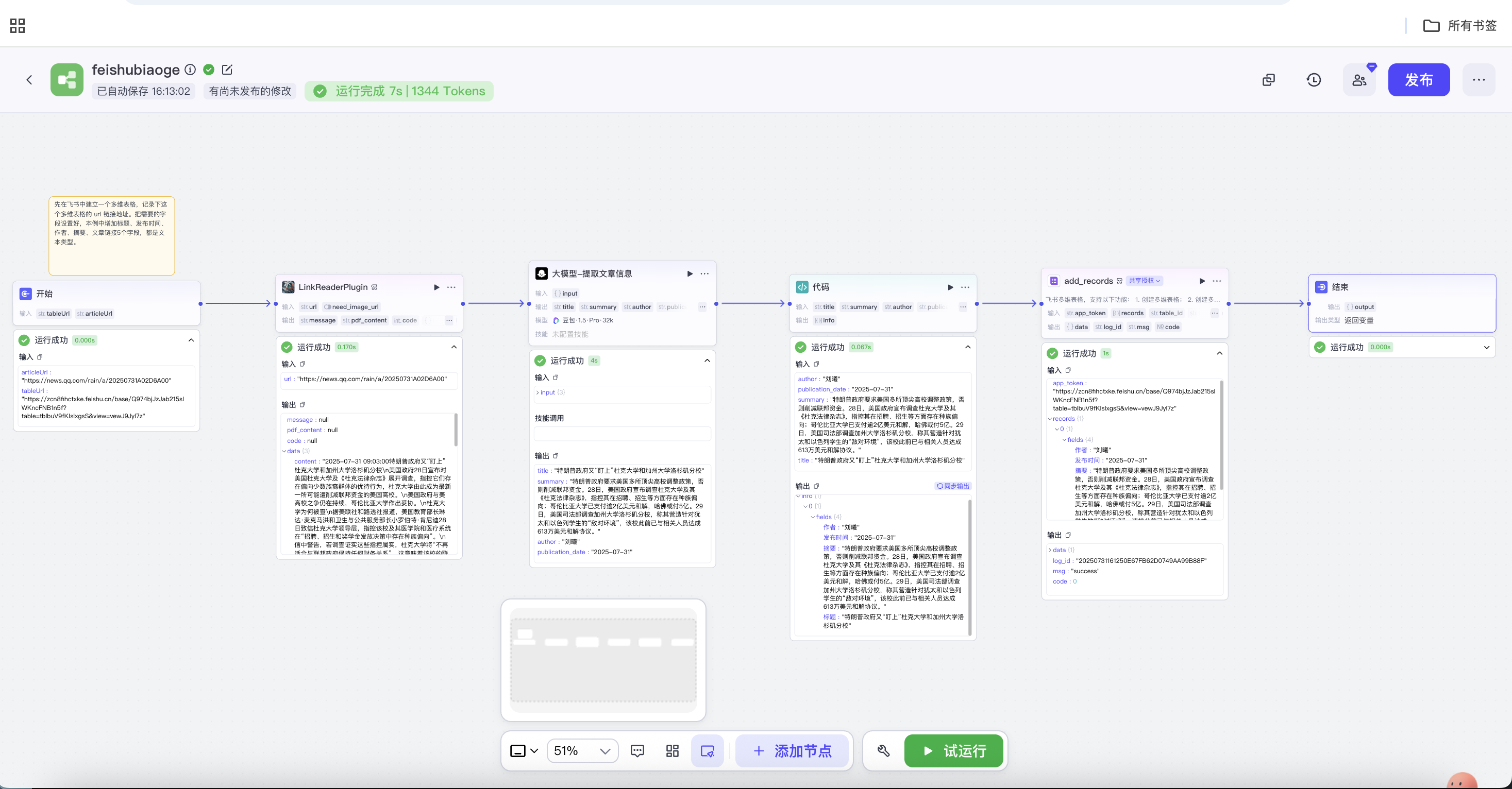Run the LinkReaderPlugin node with play icon

[x=436, y=287]
